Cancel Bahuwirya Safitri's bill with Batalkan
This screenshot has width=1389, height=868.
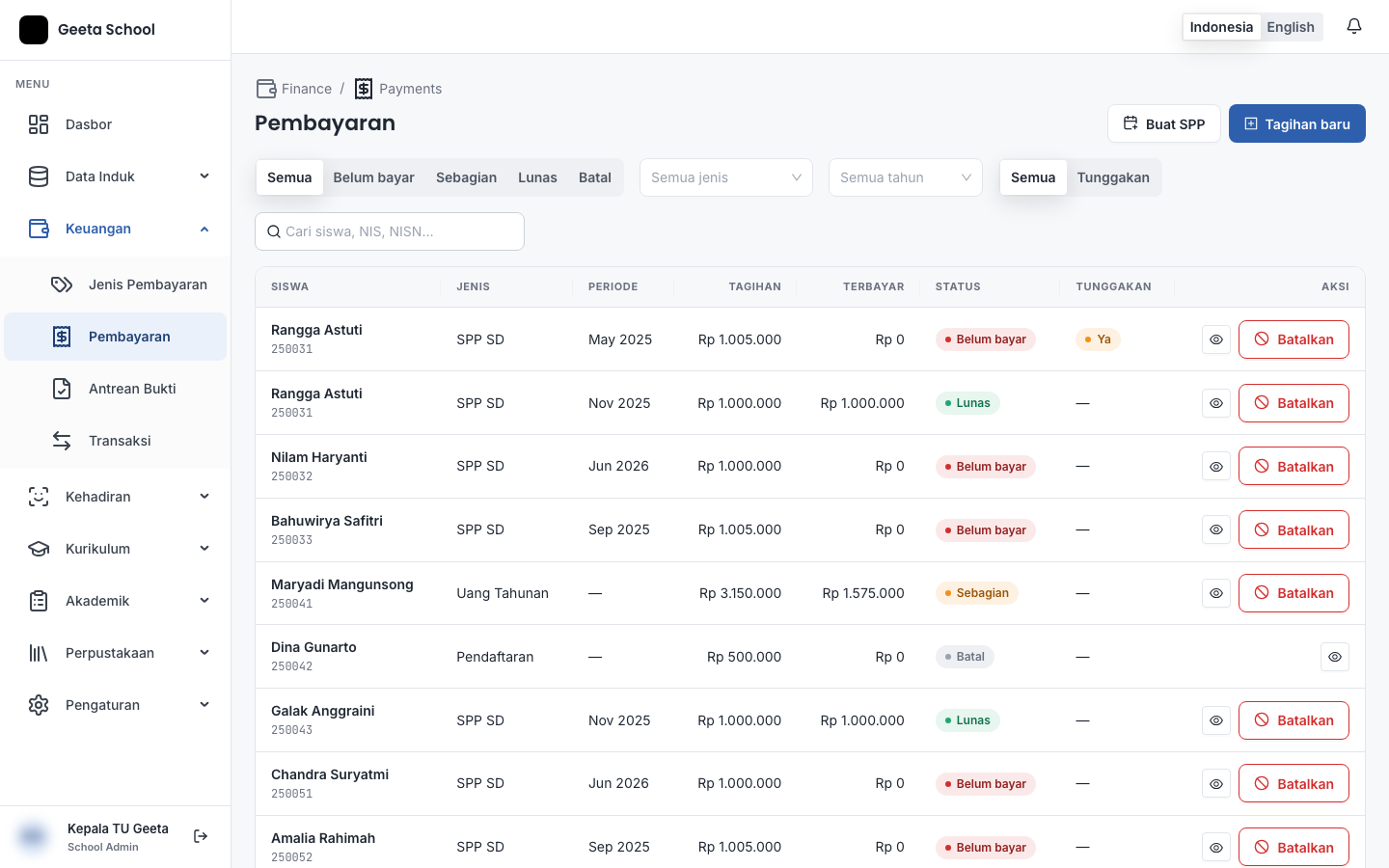click(1294, 529)
